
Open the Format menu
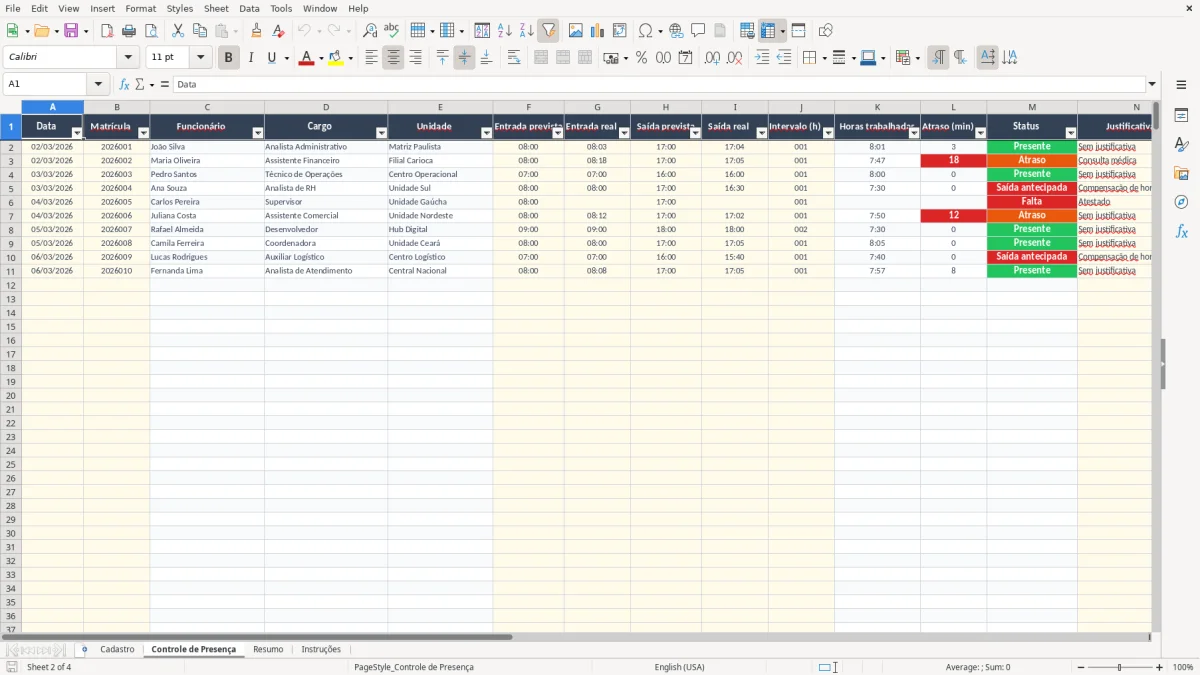[x=141, y=8]
